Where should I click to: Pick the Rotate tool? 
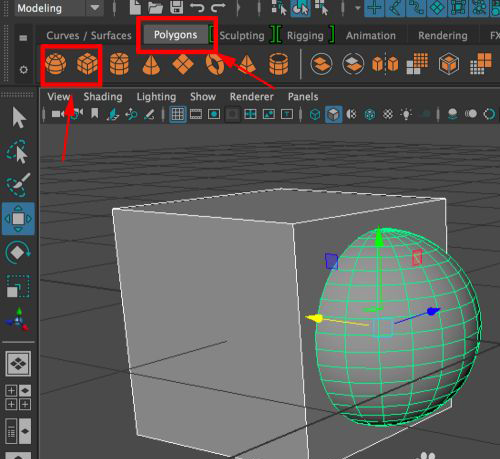point(18,253)
